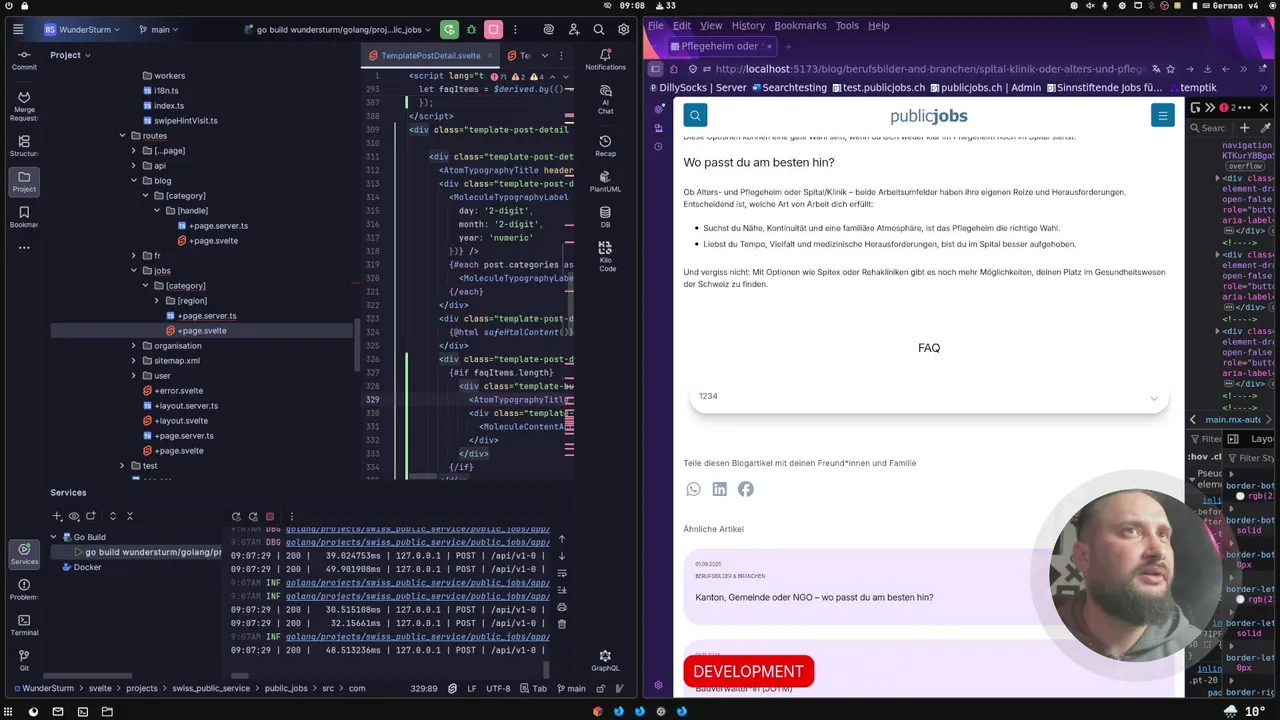The height and width of the screenshot is (720, 1280).
Task: Toggle soft-wrap in Services console
Action: (562, 573)
